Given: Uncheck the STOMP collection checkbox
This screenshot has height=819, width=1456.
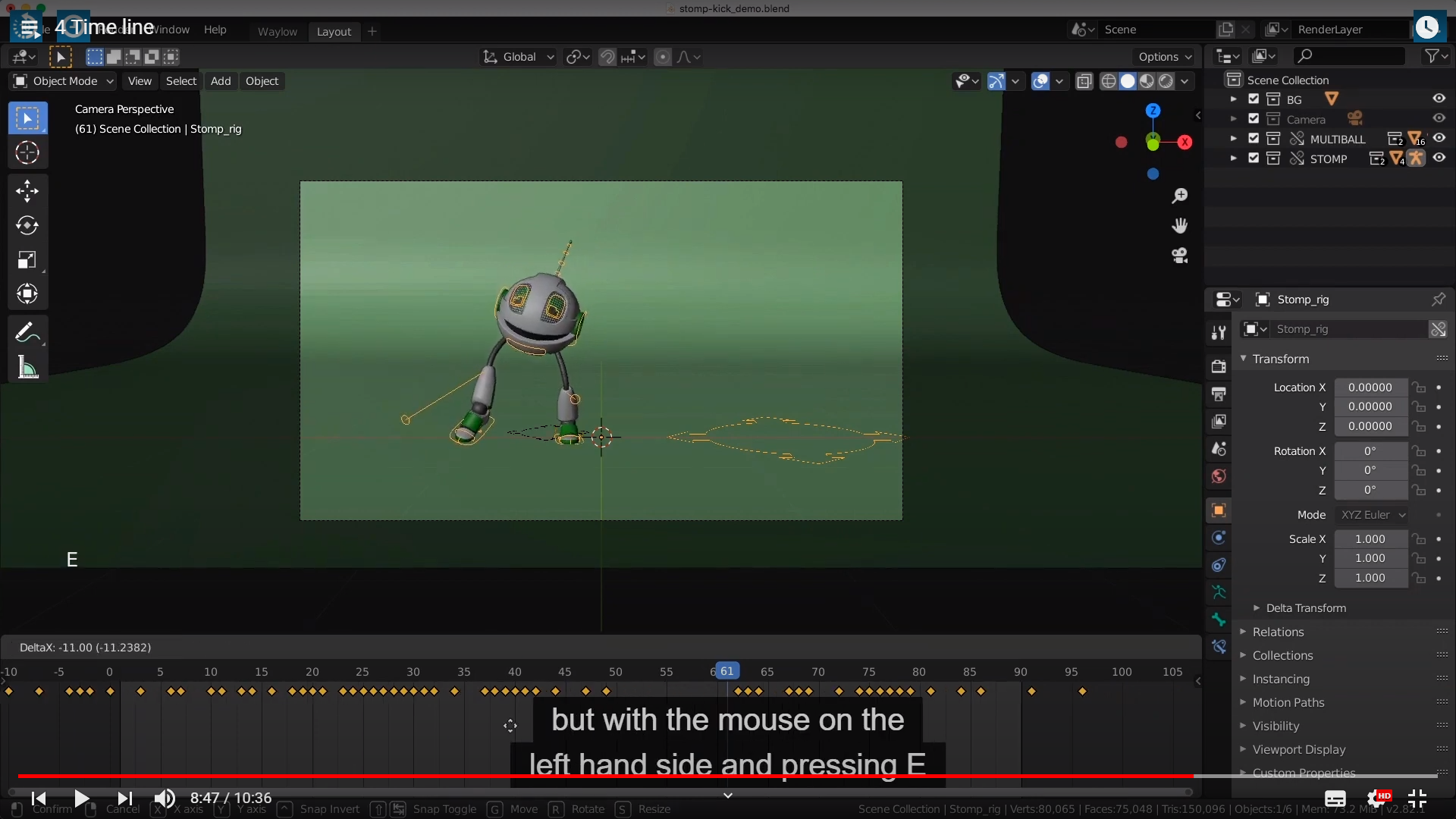Looking at the screenshot, I should 1254,158.
